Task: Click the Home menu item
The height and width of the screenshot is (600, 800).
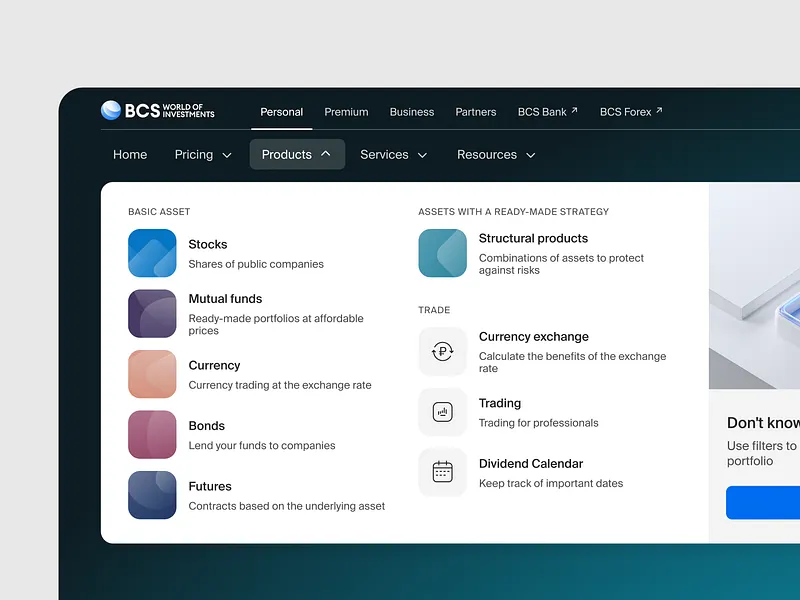Action: click(x=130, y=154)
